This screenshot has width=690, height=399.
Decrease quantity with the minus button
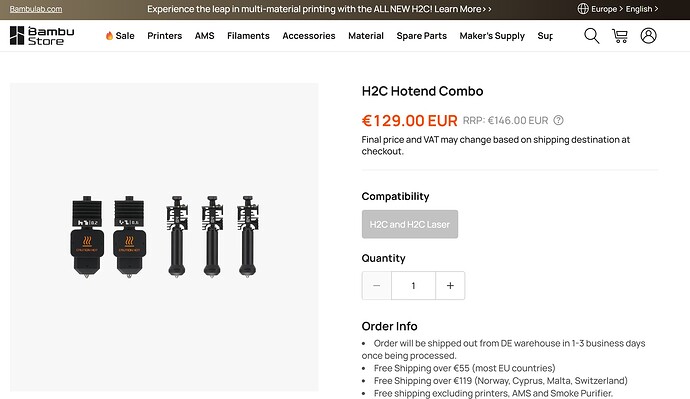tap(376, 286)
